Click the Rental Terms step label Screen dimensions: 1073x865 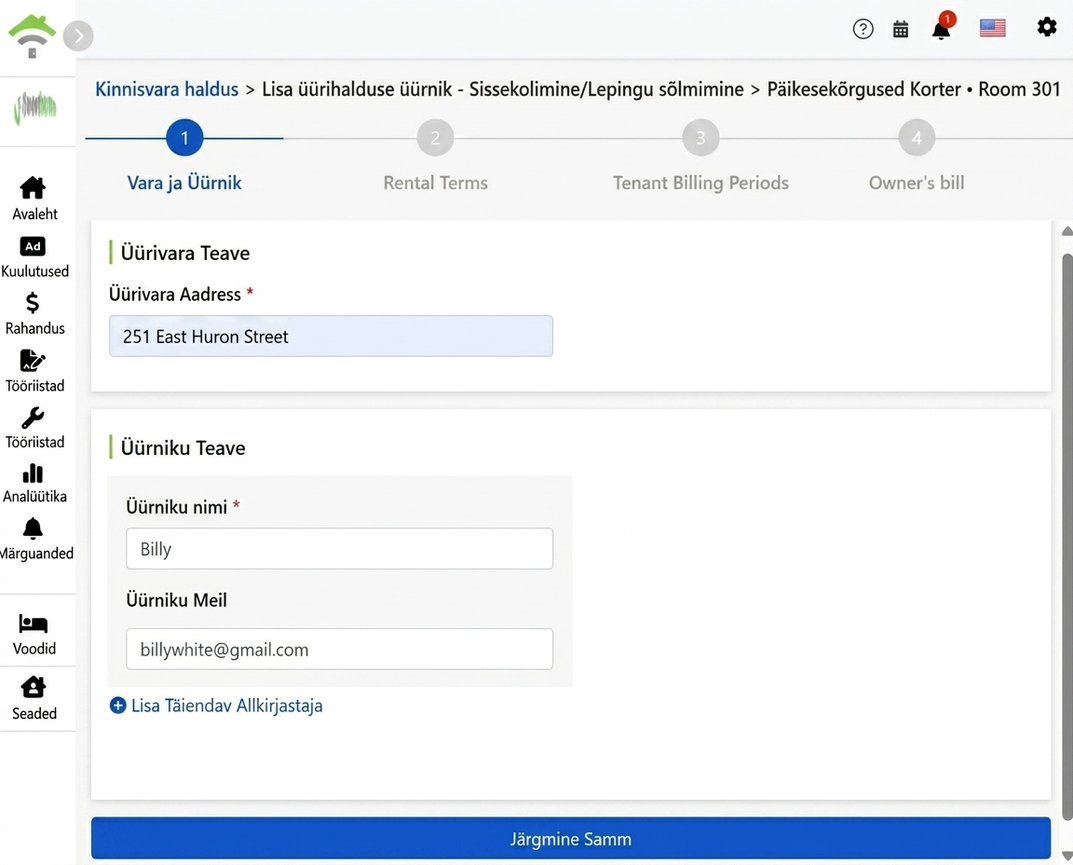[435, 183]
